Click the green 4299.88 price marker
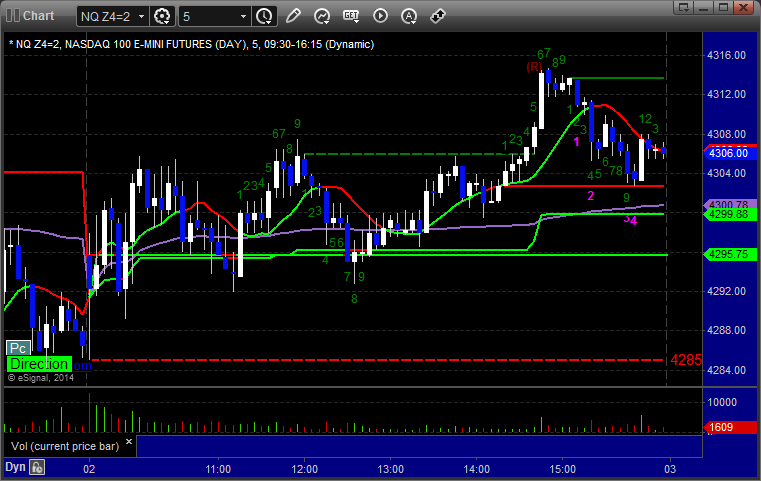 (730, 215)
